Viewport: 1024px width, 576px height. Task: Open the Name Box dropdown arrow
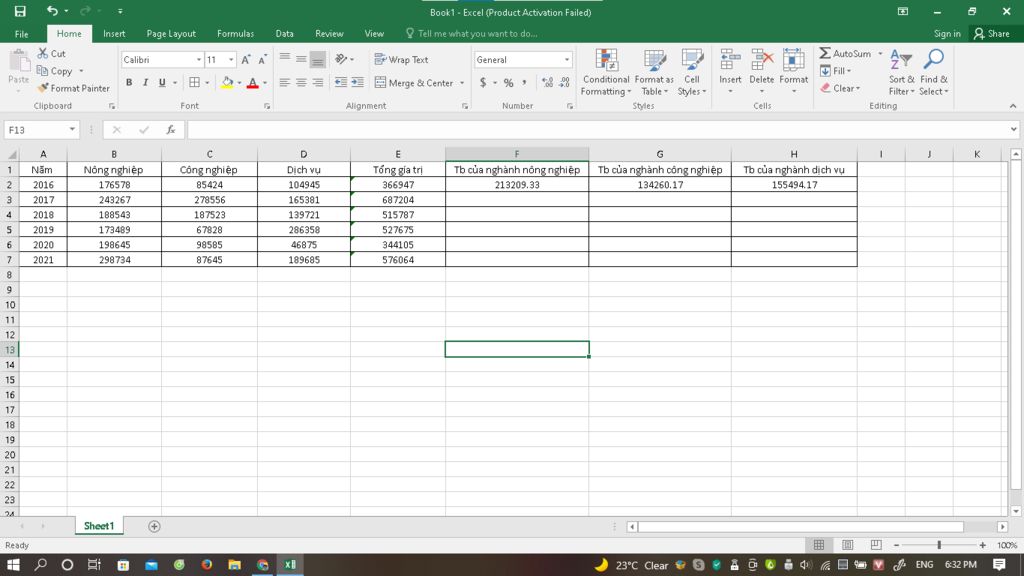click(72, 130)
